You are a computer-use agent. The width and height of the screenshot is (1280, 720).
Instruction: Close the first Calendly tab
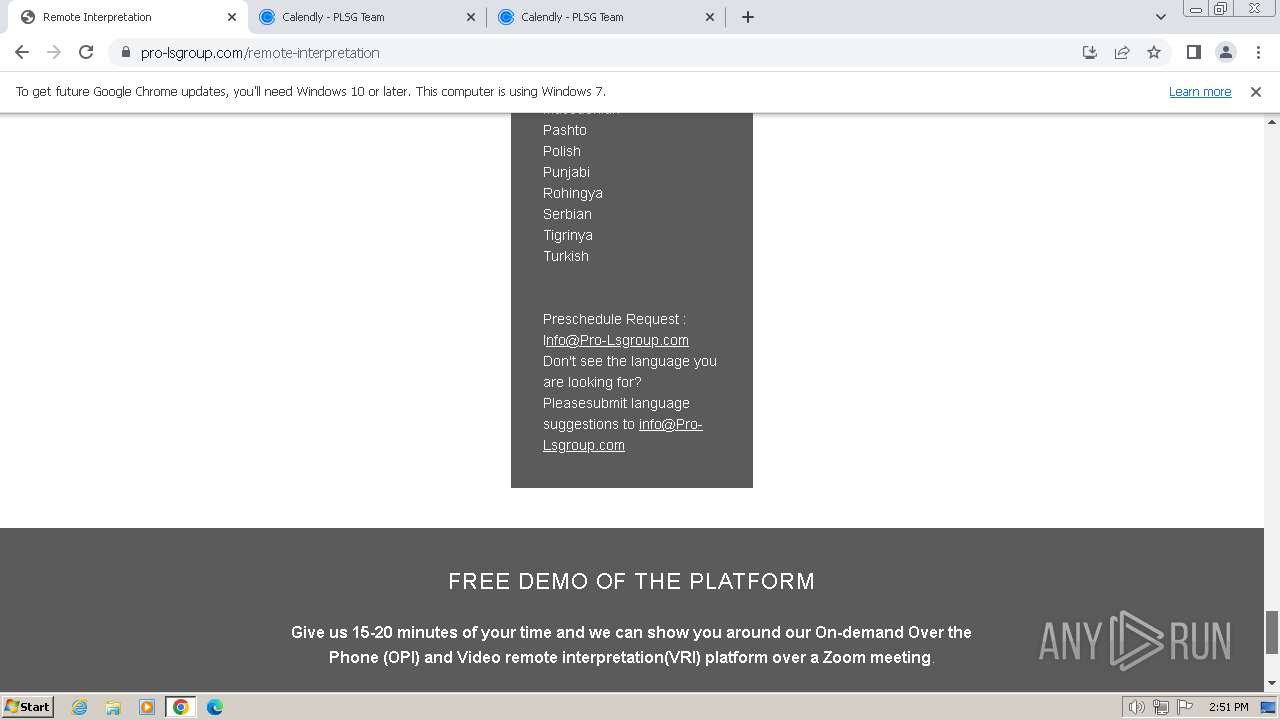[x=471, y=17]
